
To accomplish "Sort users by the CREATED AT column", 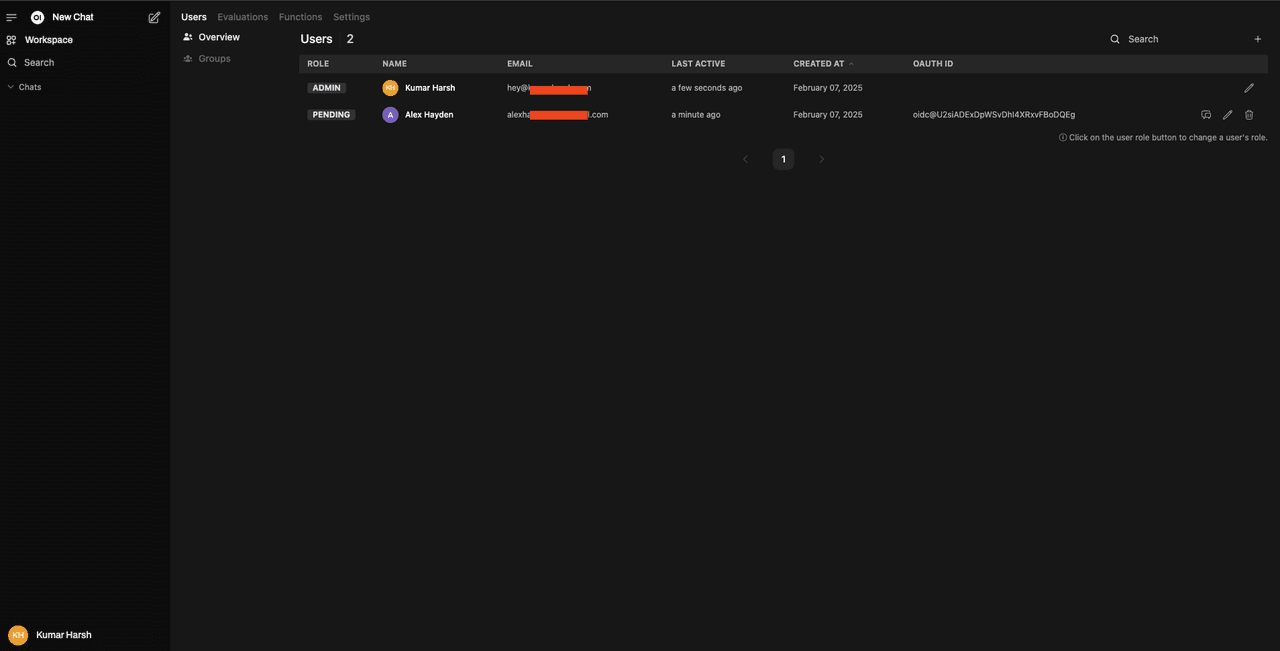I will [818, 63].
